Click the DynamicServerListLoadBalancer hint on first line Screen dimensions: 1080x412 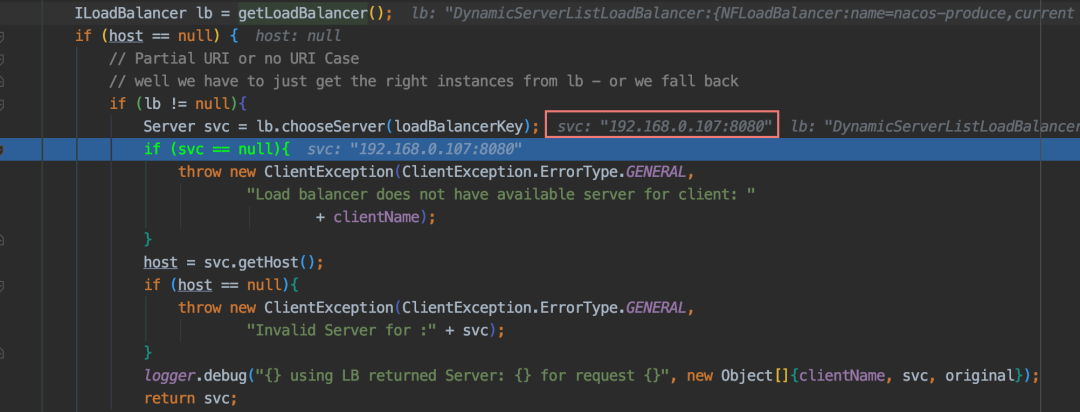[x=746, y=13]
